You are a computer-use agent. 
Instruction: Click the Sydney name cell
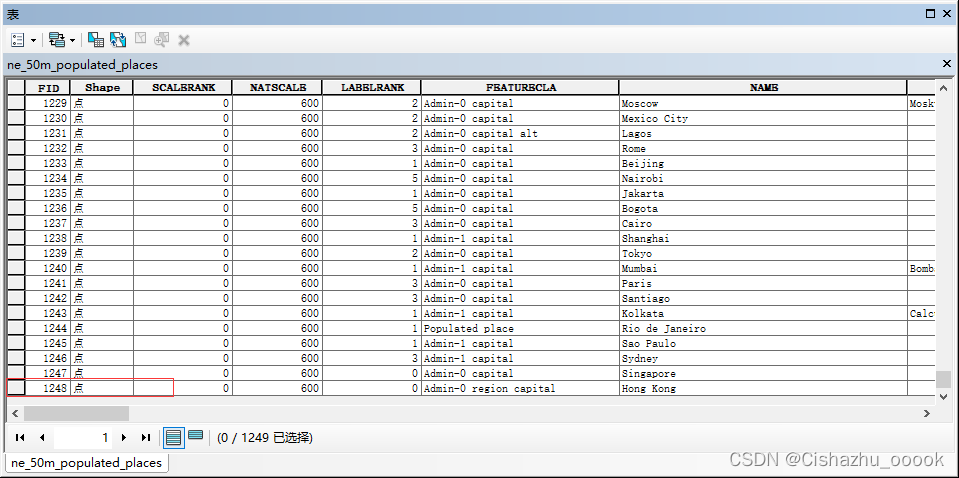click(763, 358)
